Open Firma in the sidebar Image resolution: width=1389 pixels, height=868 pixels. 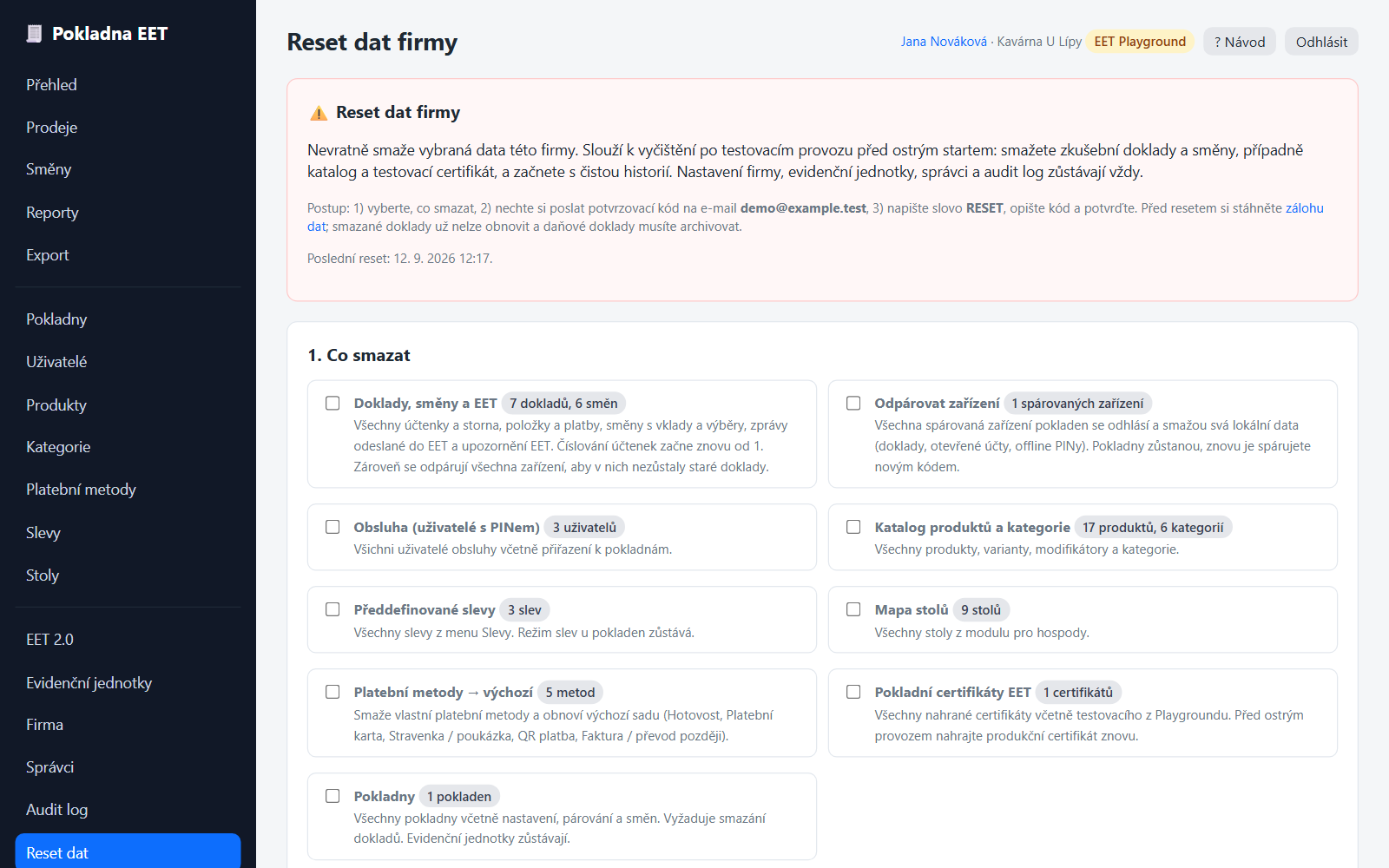point(128,725)
